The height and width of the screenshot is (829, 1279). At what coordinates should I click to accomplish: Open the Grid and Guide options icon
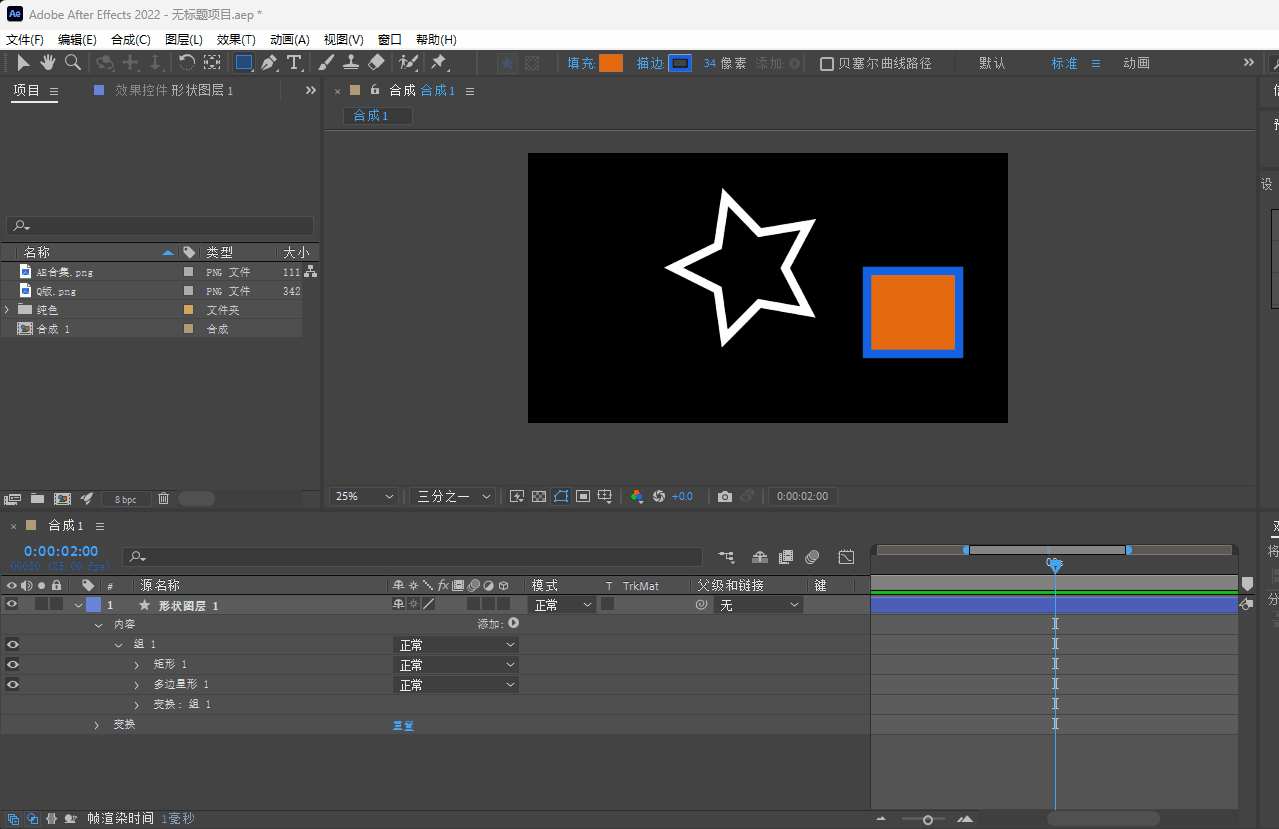click(605, 496)
